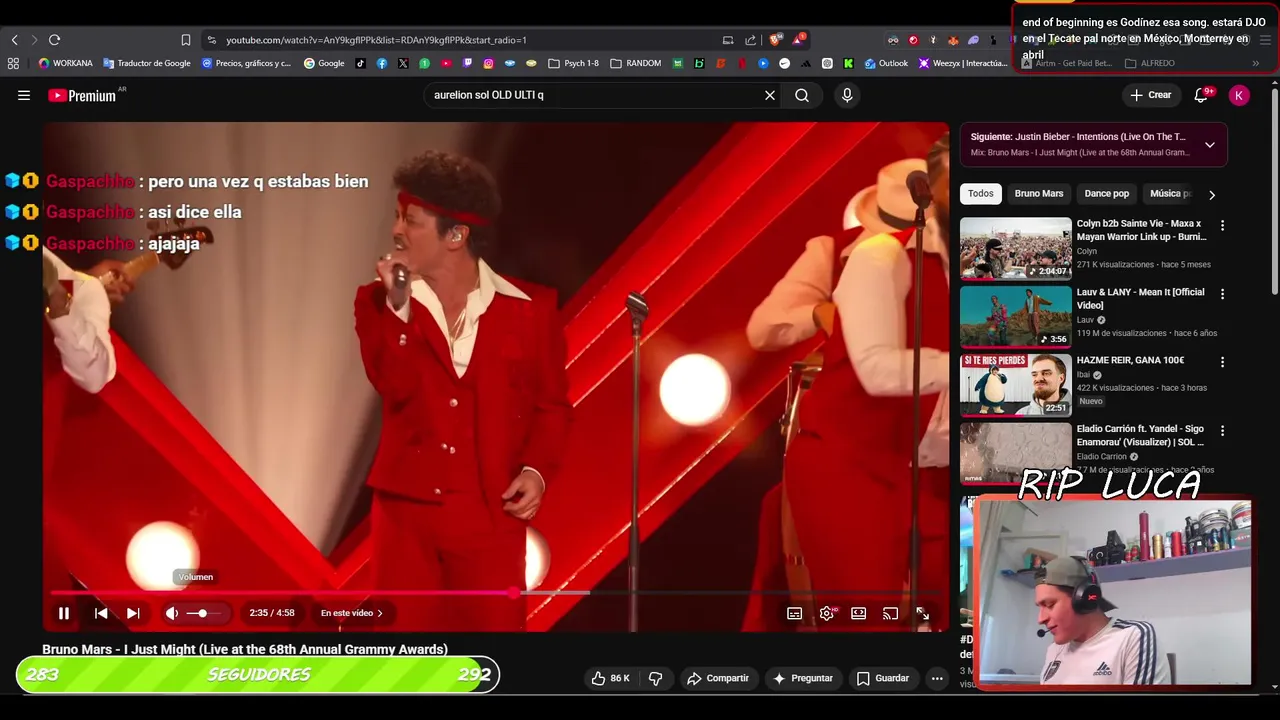This screenshot has height=720, width=1280.
Task: Open YouTube notifications bell
Action: pos(1202,95)
